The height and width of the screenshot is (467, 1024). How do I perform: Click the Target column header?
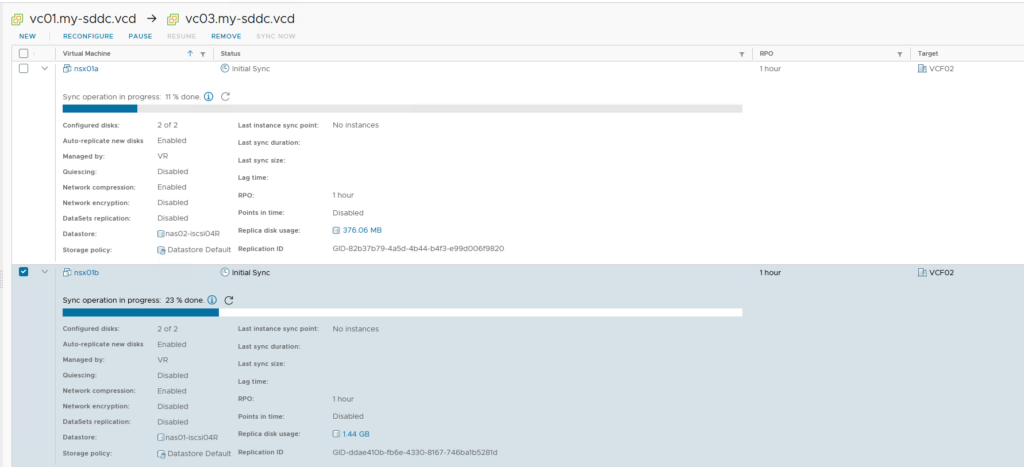[x=928, y=53]
